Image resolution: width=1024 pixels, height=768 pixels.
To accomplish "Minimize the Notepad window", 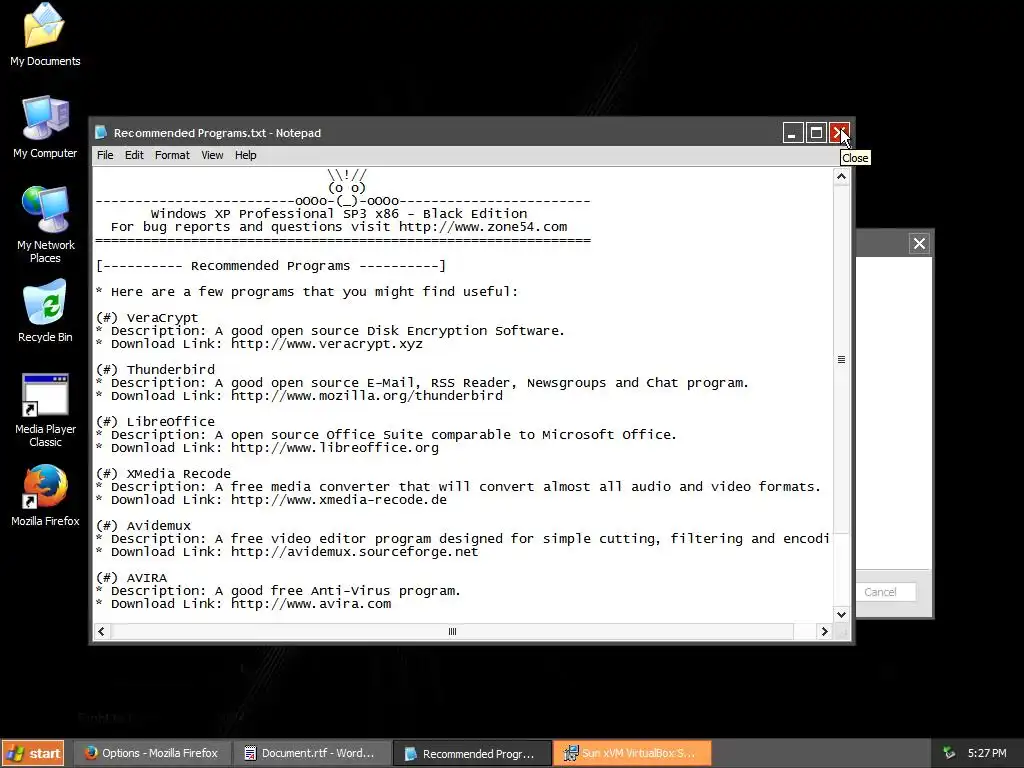I will click(793, 133).
